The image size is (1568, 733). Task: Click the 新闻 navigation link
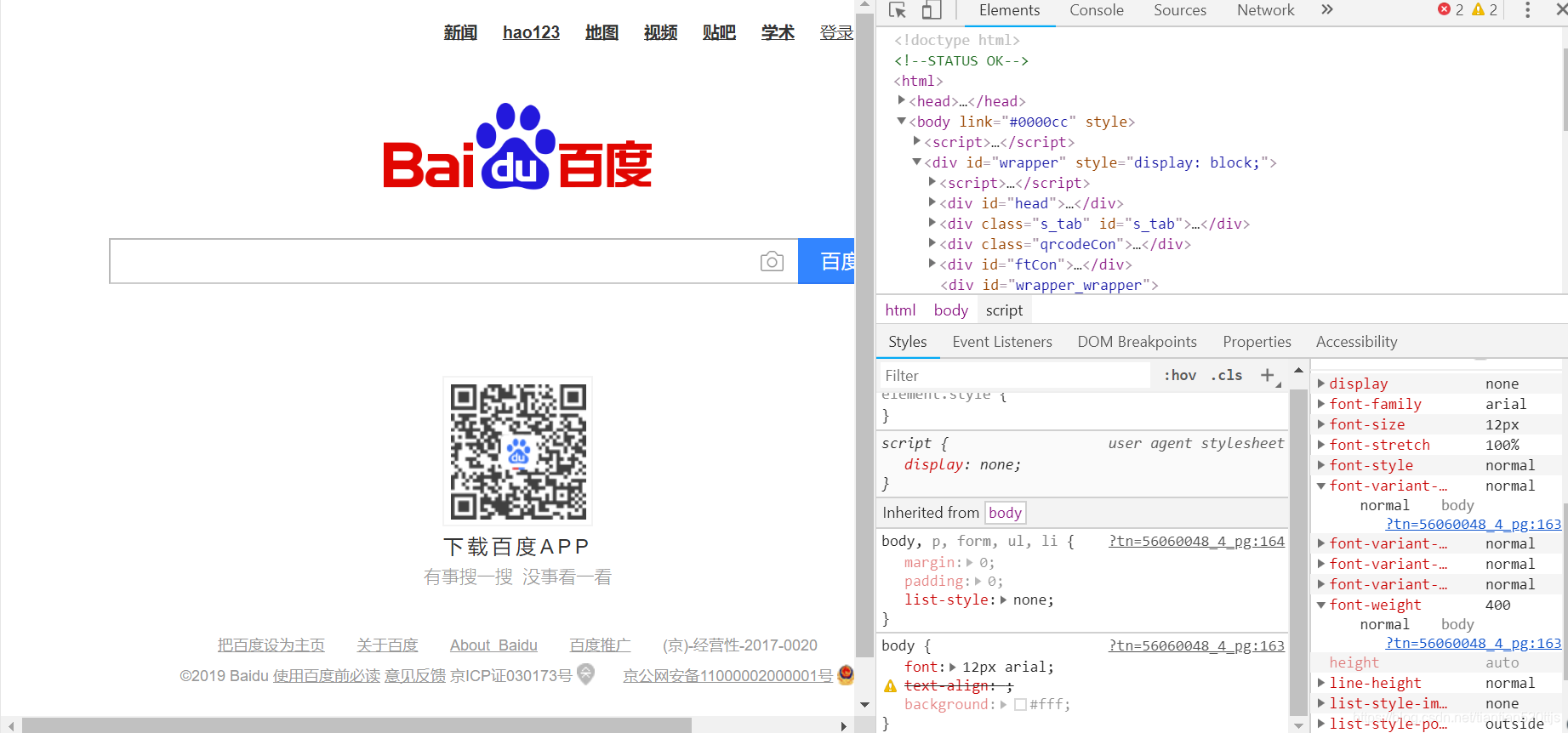click(x=460, y=32)
